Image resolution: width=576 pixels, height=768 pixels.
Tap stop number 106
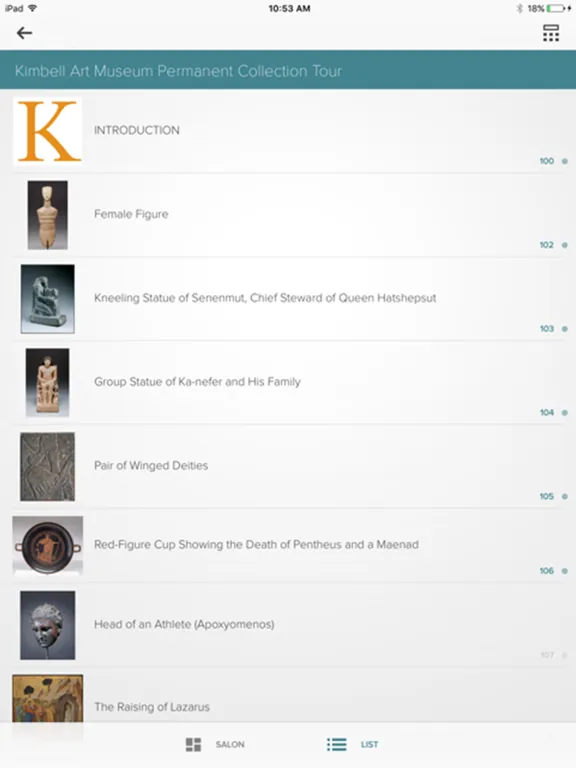[547, 571]
